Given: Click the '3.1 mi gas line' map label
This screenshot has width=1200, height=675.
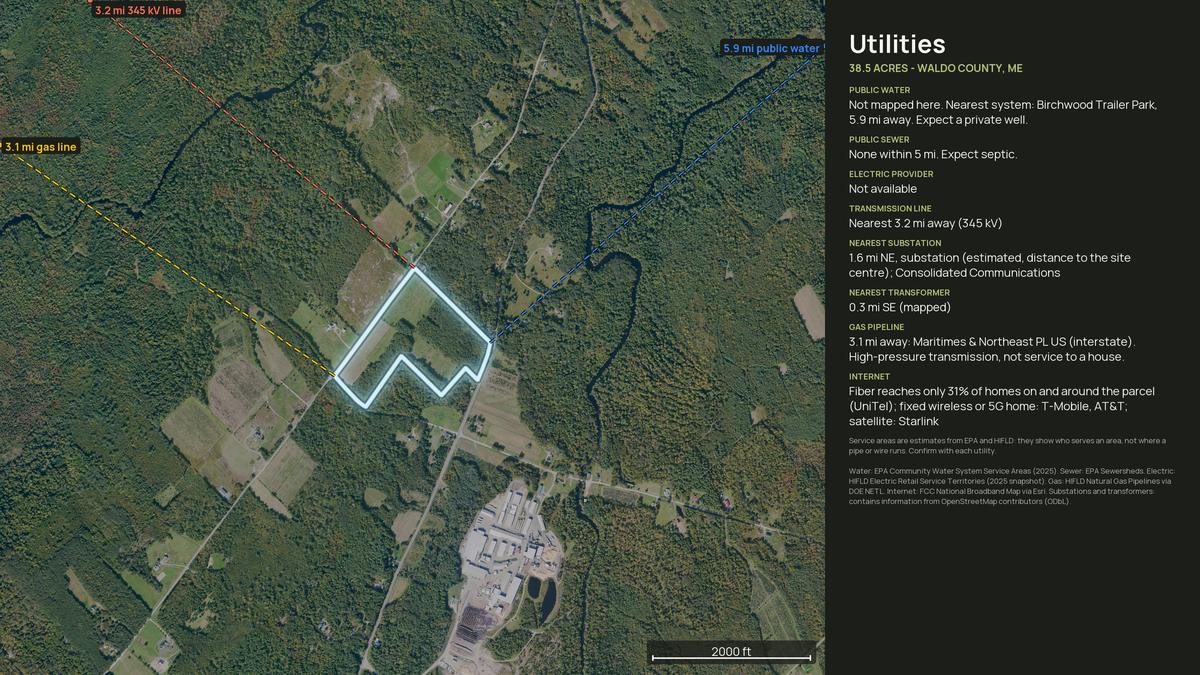Looking at the screenshot, I should [39, 147].
